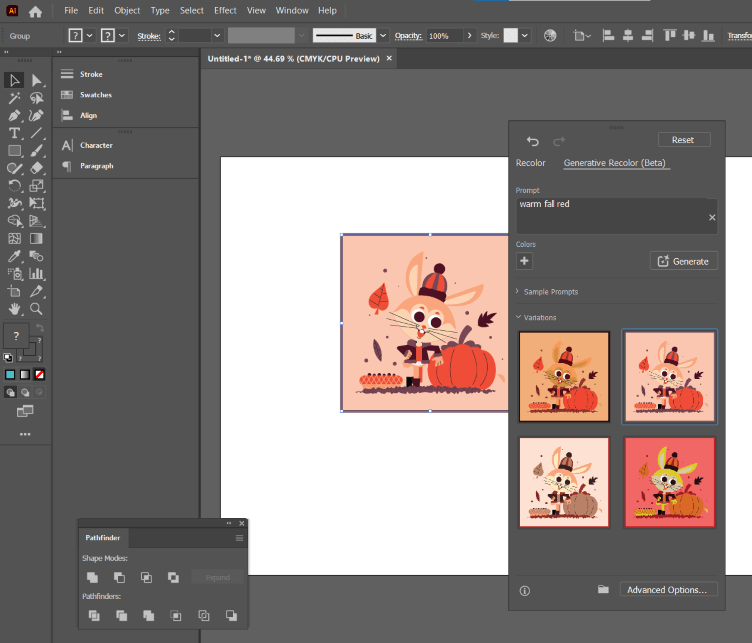The height and width of the screenshot is (643, 752).
Task: Select the red background variation thumbnail
Action: point(669,481)
